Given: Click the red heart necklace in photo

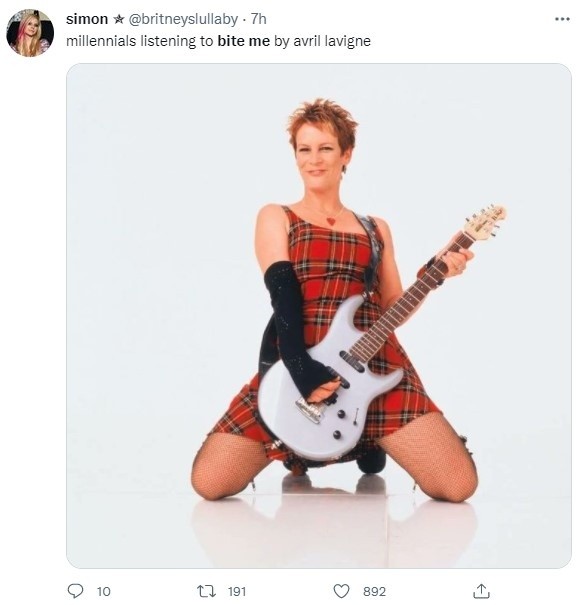Looking at the screenshot, I should [x=331, y=221].
